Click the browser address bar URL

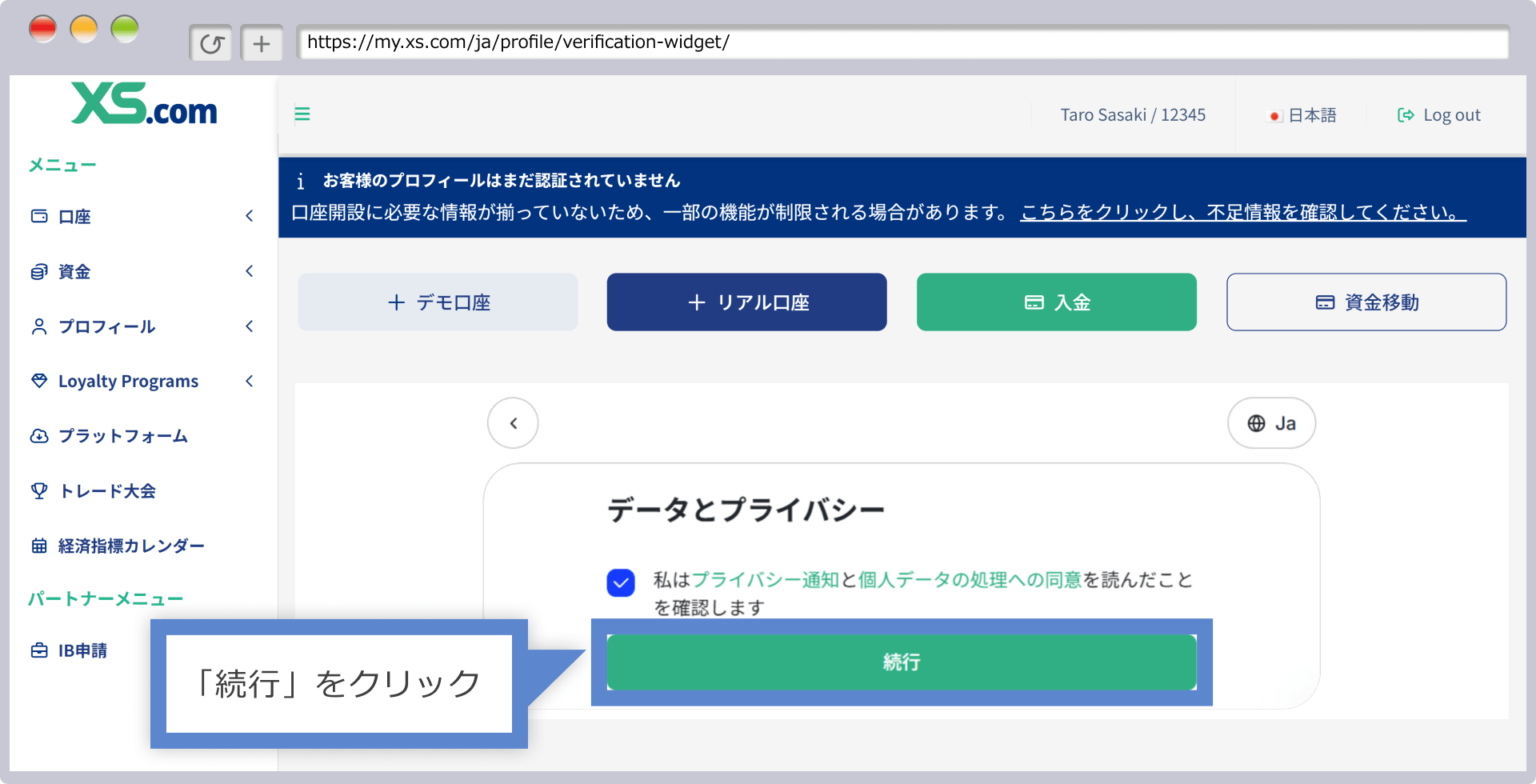902,42
